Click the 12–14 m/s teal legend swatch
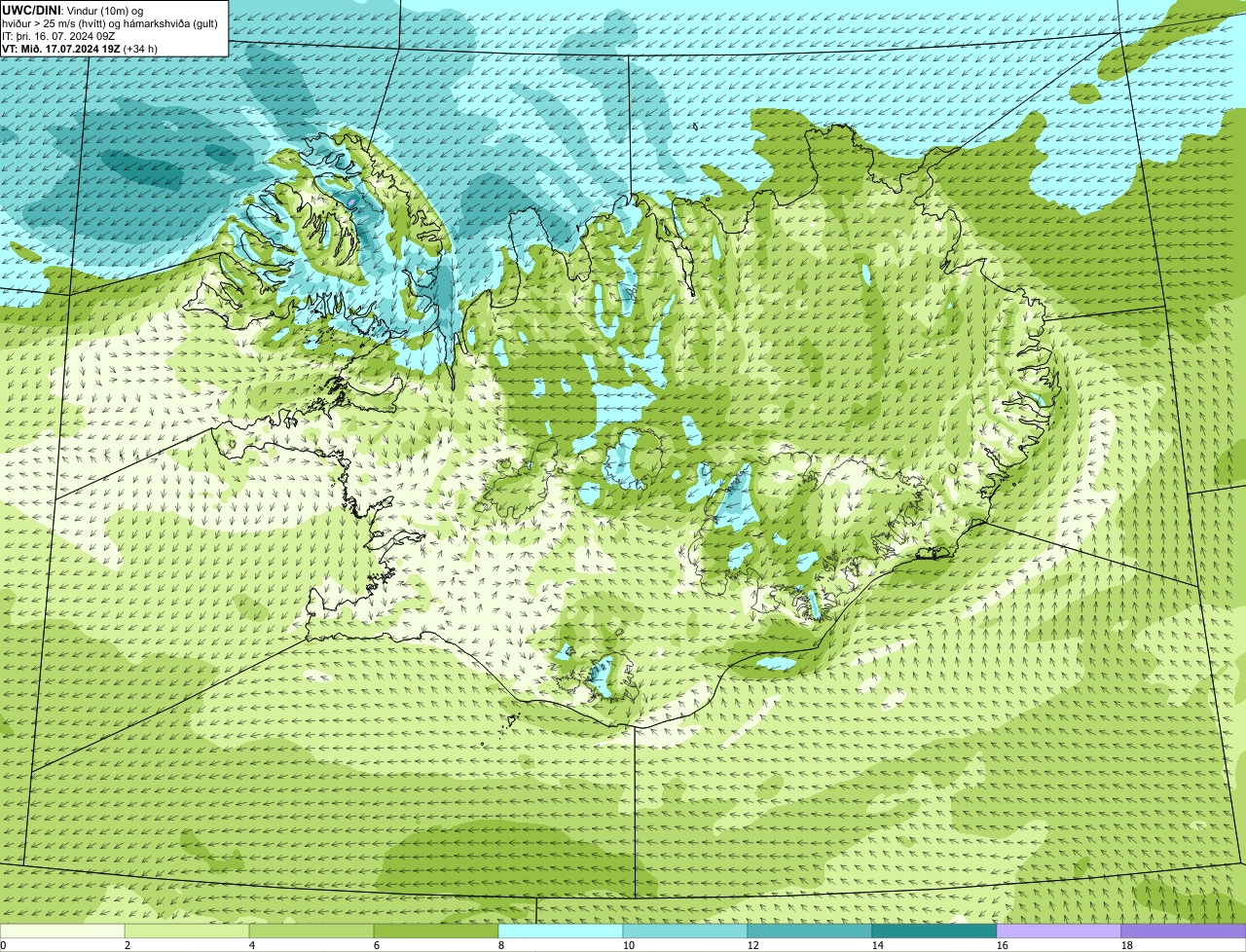Viewport: 1246px width, 952px height. tap(810, 932)
